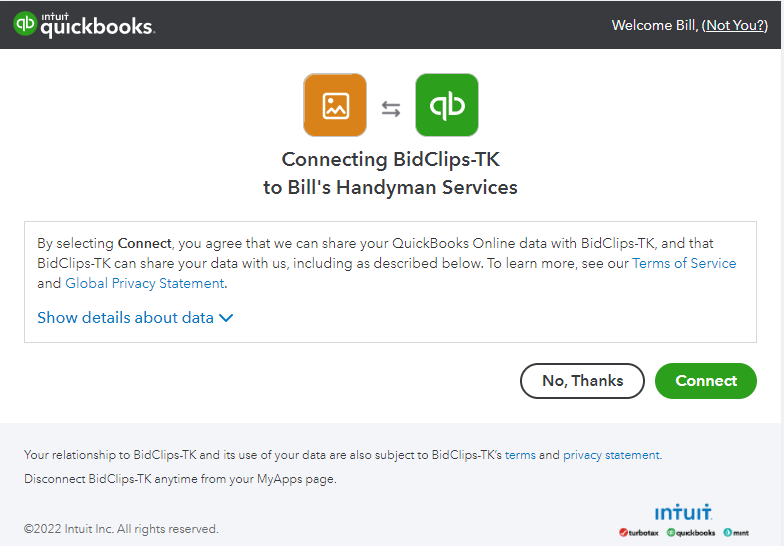The image size is (784, 546).
Task: Click the Intuit logo in the footer
Action: tap(683, 512)
